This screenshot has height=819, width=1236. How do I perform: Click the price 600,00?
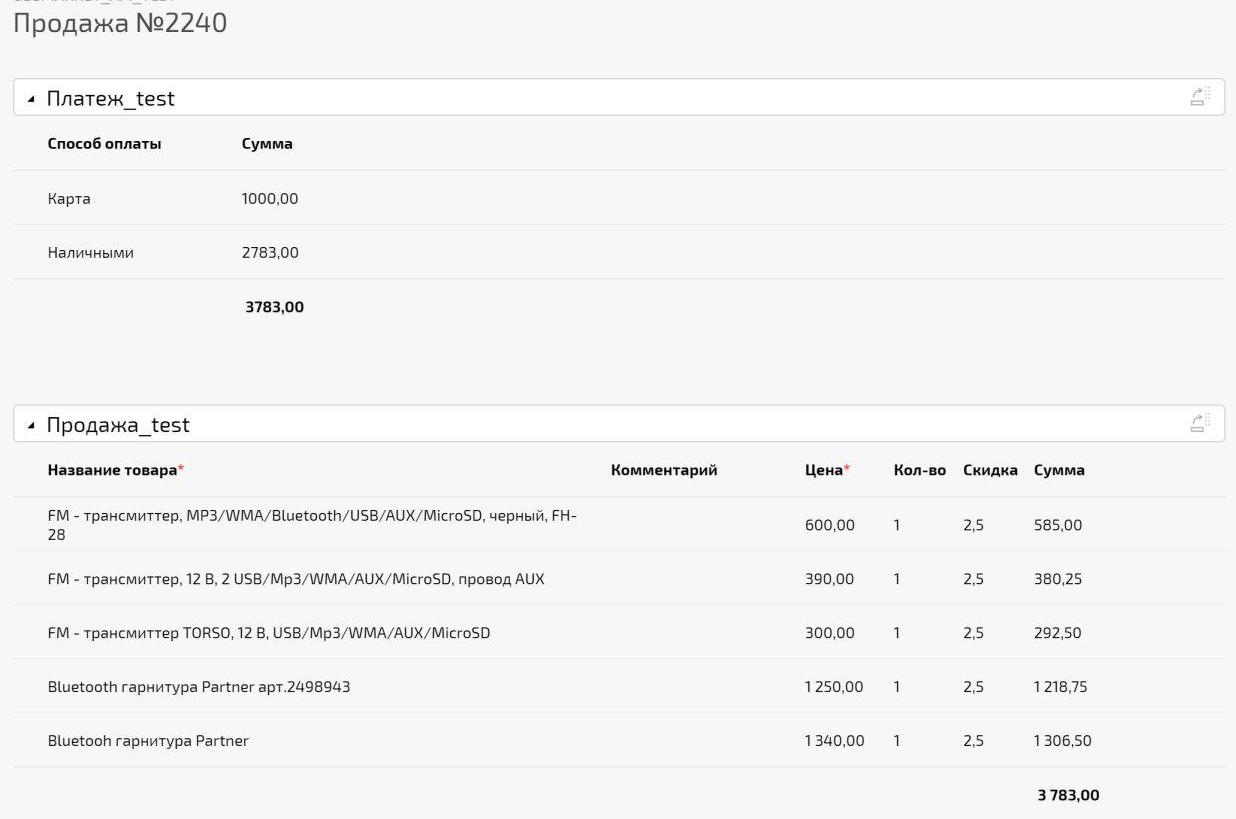tap(830, 525)
